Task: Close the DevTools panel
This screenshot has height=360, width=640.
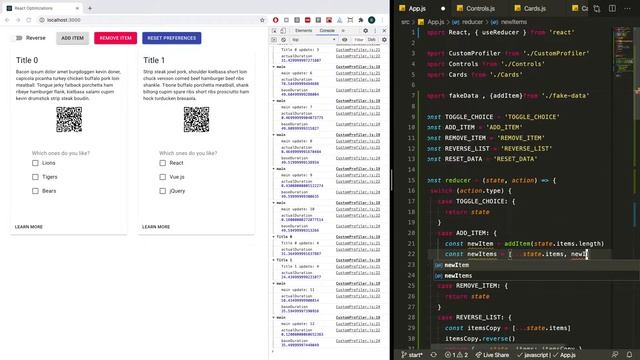Action: 384,31
